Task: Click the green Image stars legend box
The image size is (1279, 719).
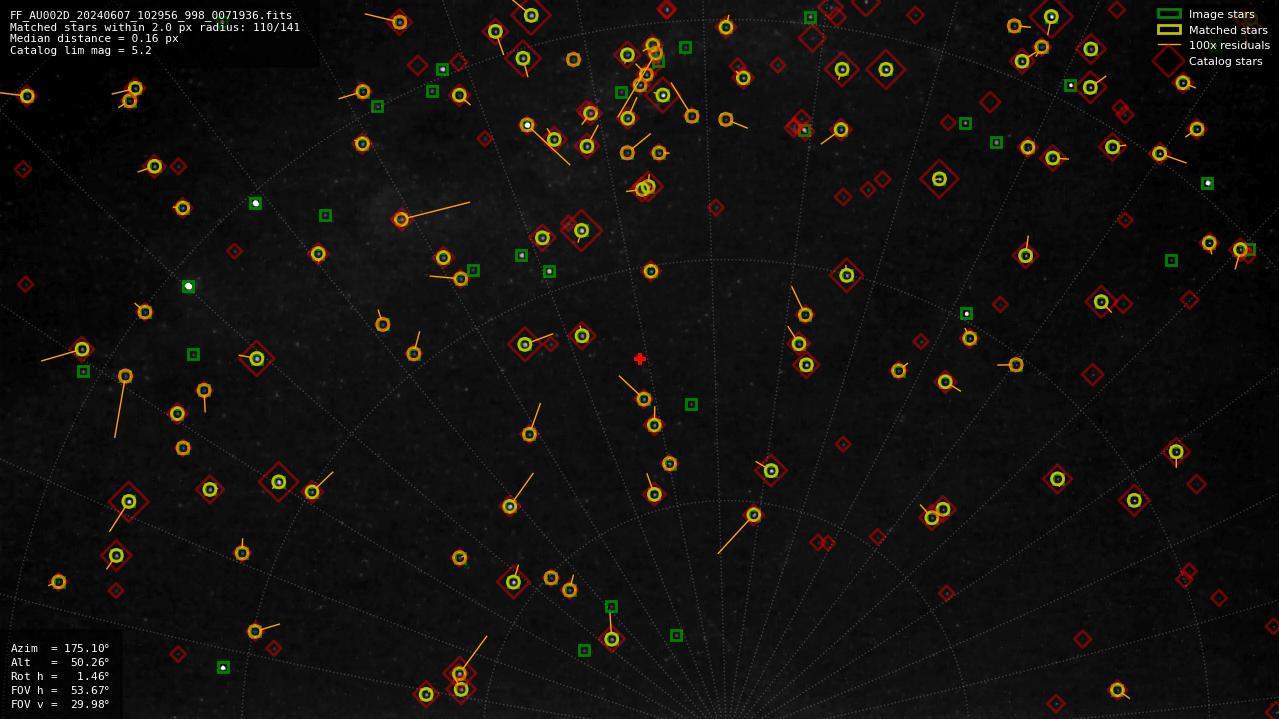Action: [1169, 14]
